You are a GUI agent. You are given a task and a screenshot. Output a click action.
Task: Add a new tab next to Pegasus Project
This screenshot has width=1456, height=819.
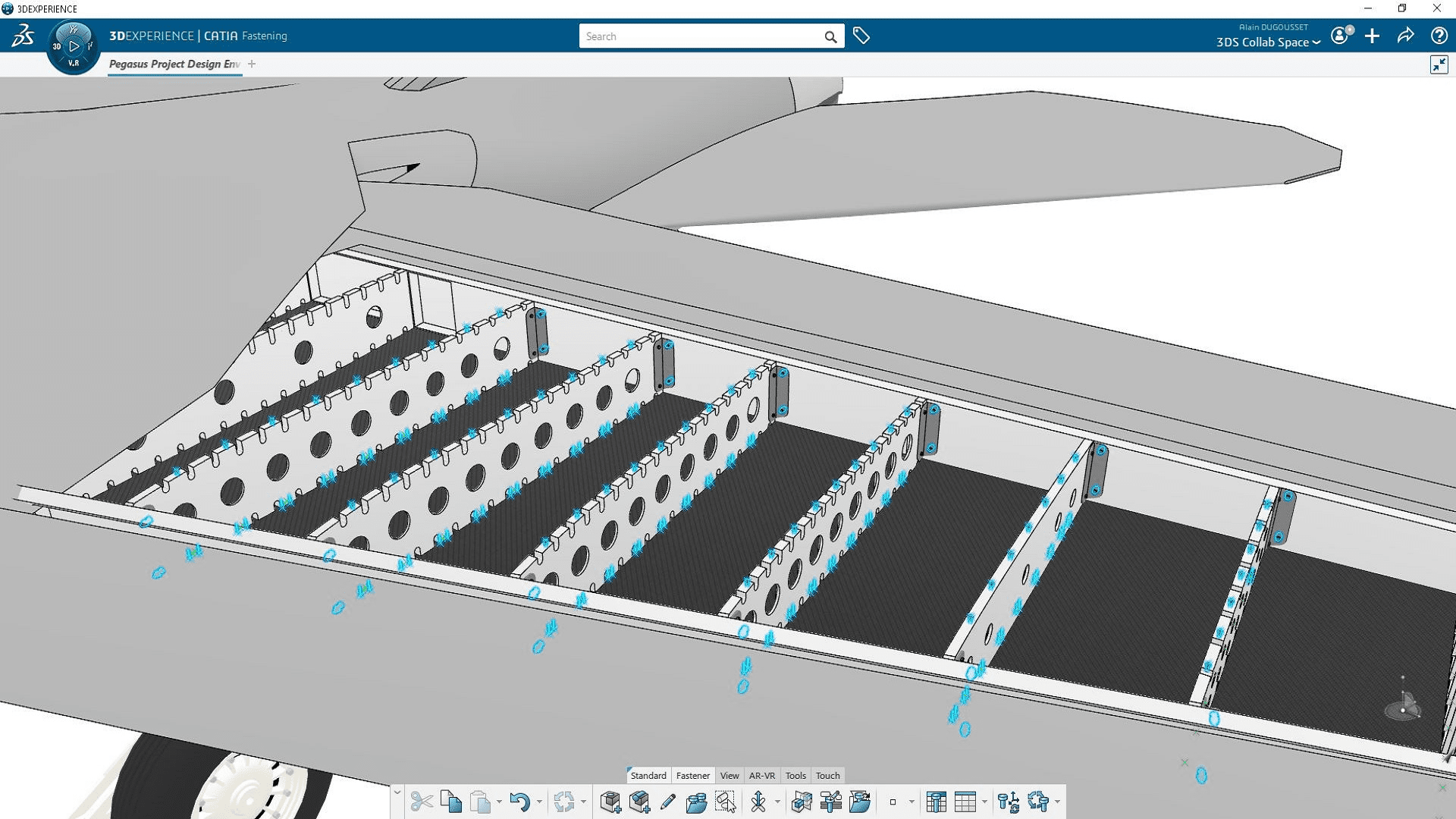pyautogui.click(x=252, y=64)
